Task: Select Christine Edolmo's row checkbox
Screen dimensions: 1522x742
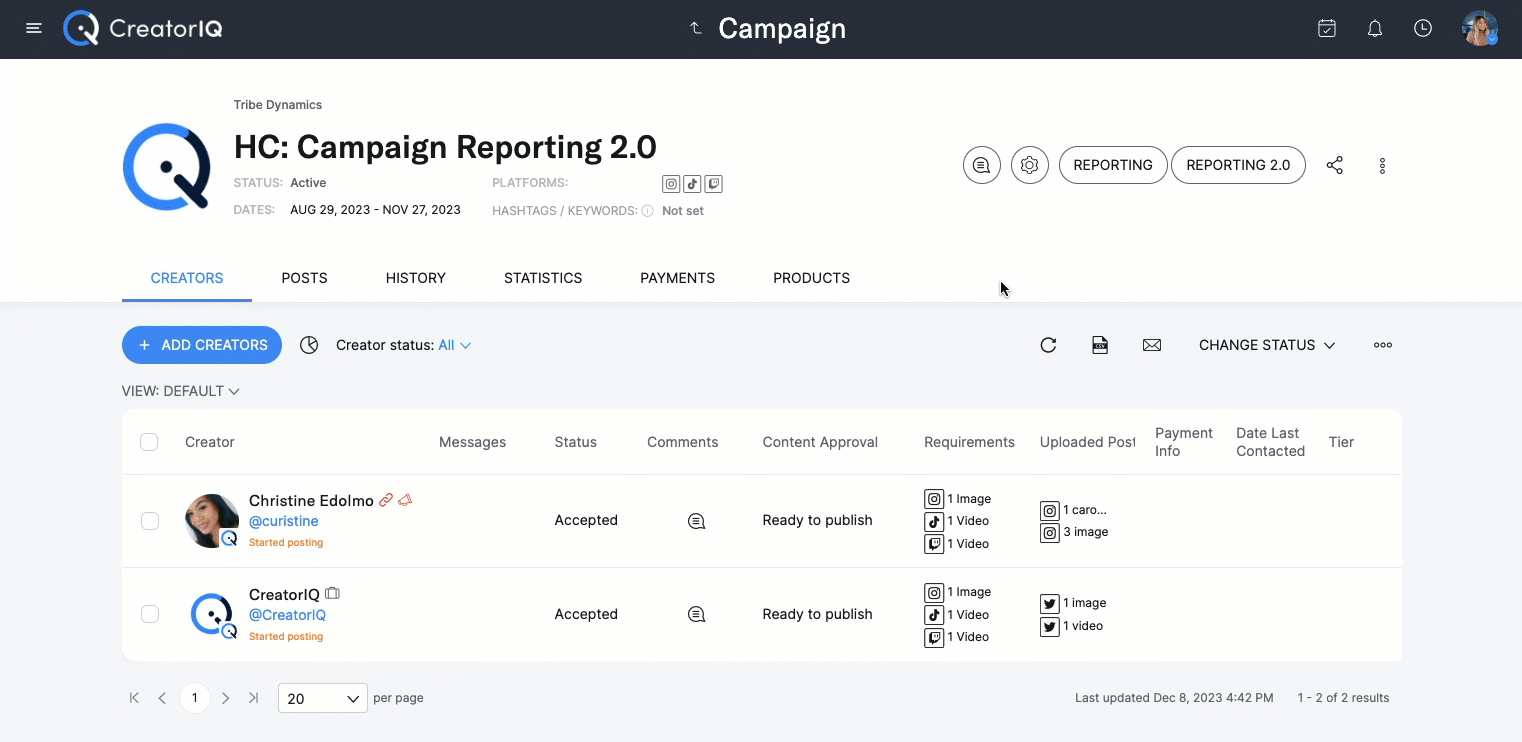Action: (x=149, y=520)
